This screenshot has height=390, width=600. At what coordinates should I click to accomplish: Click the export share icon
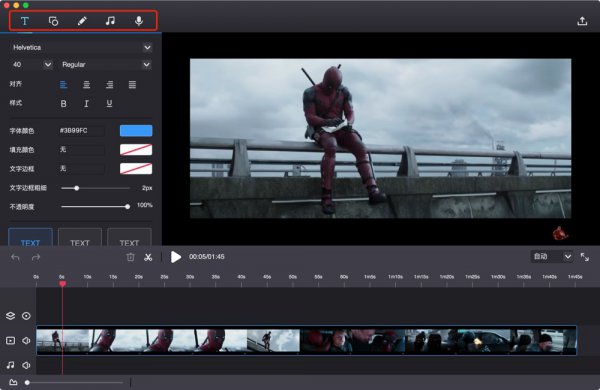pyautogui.click(x=582, y=21)
